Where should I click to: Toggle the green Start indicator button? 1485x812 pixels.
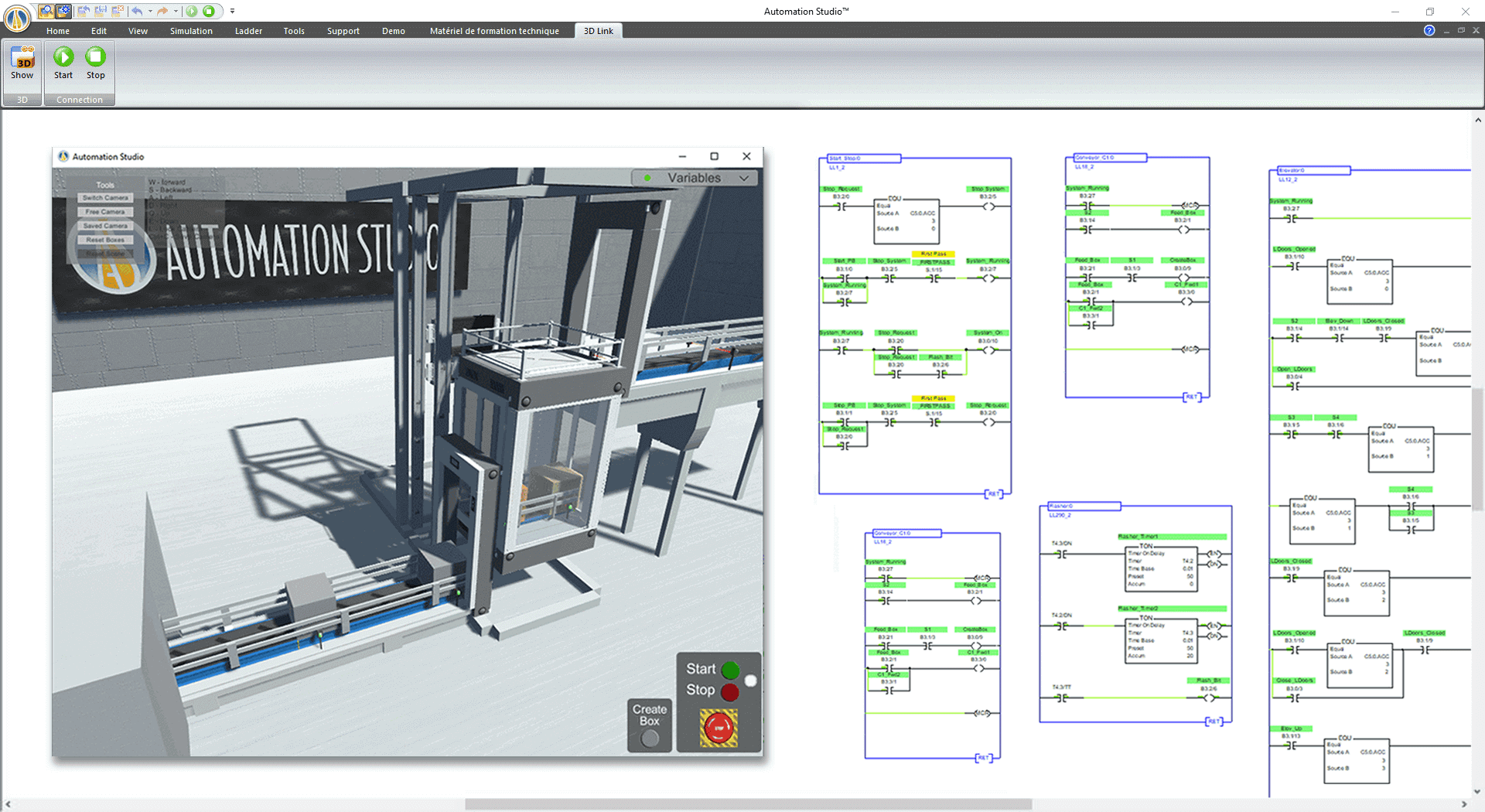730,670
